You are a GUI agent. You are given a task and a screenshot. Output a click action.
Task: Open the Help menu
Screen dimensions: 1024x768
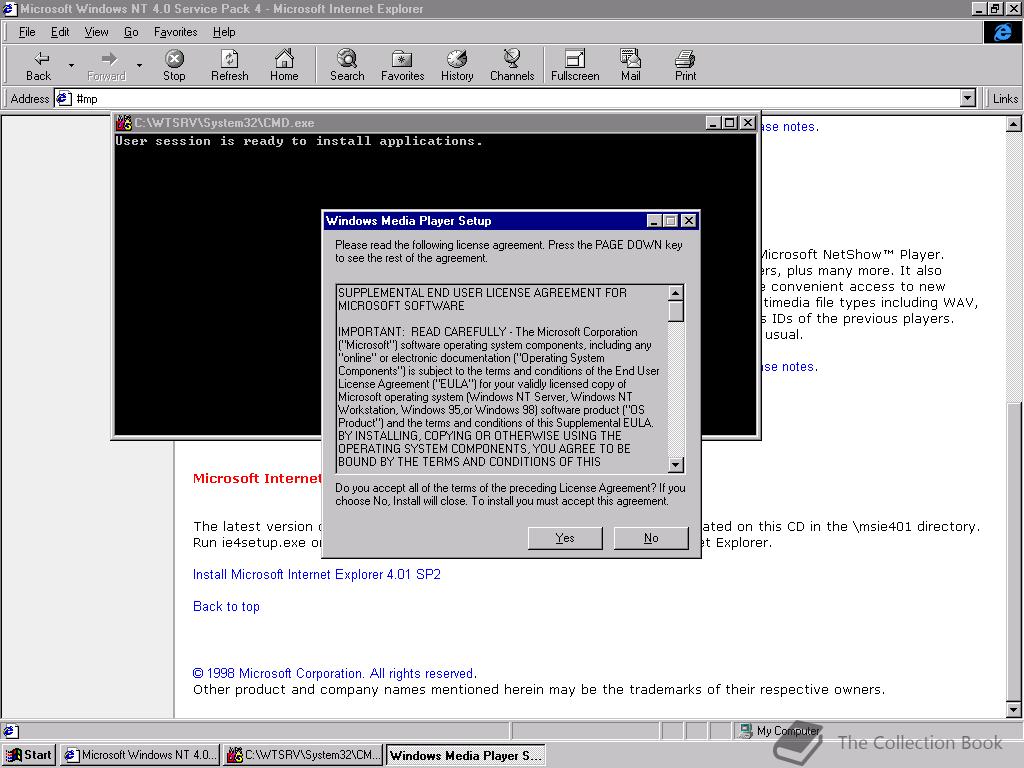tap(224, 32)
